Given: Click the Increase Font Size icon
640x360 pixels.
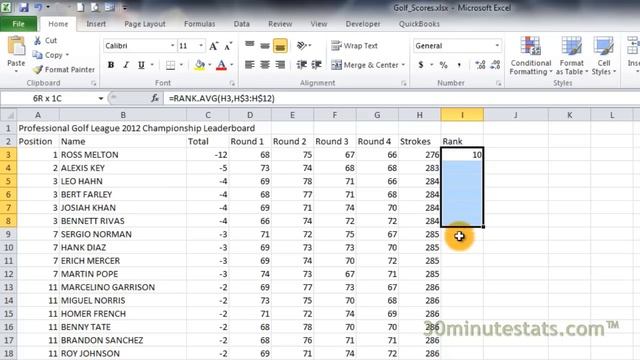Looking at the screenshot, I should click(213, 46).
